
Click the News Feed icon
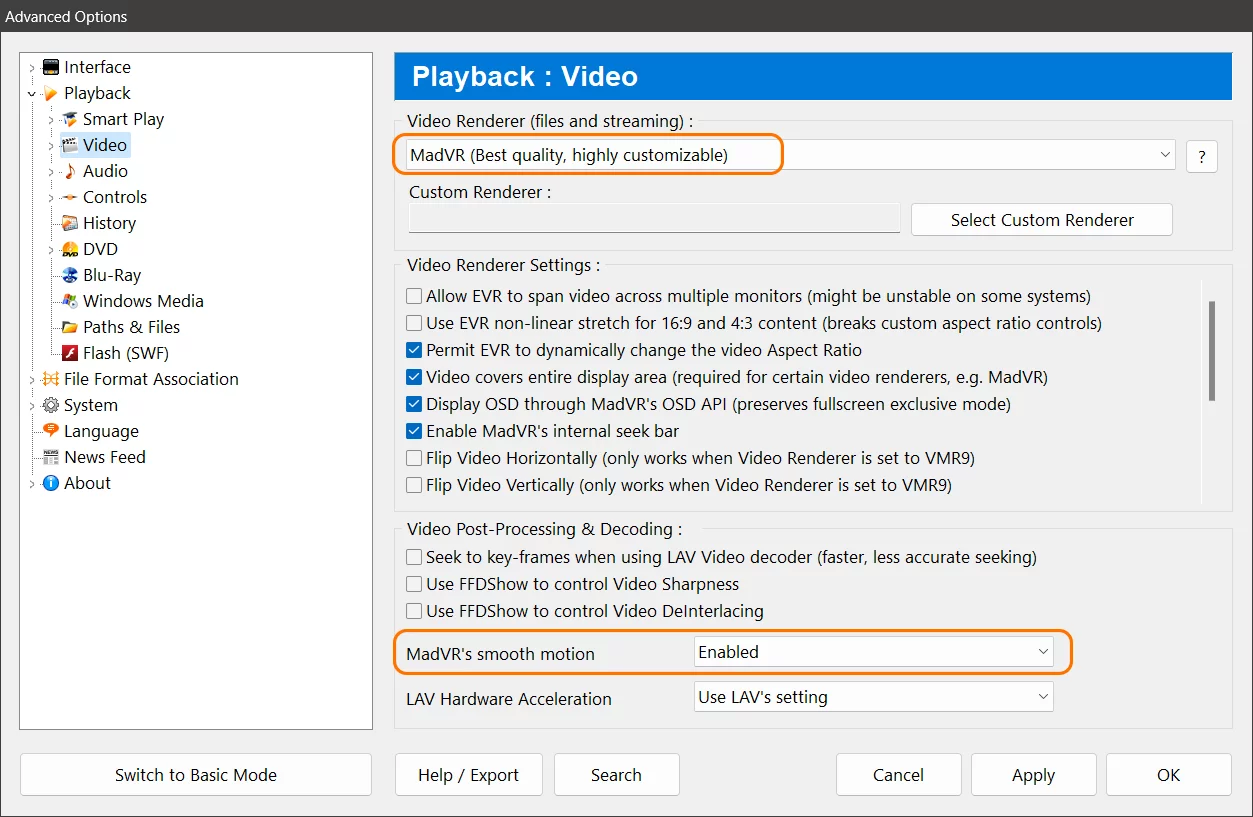[51, 457]
